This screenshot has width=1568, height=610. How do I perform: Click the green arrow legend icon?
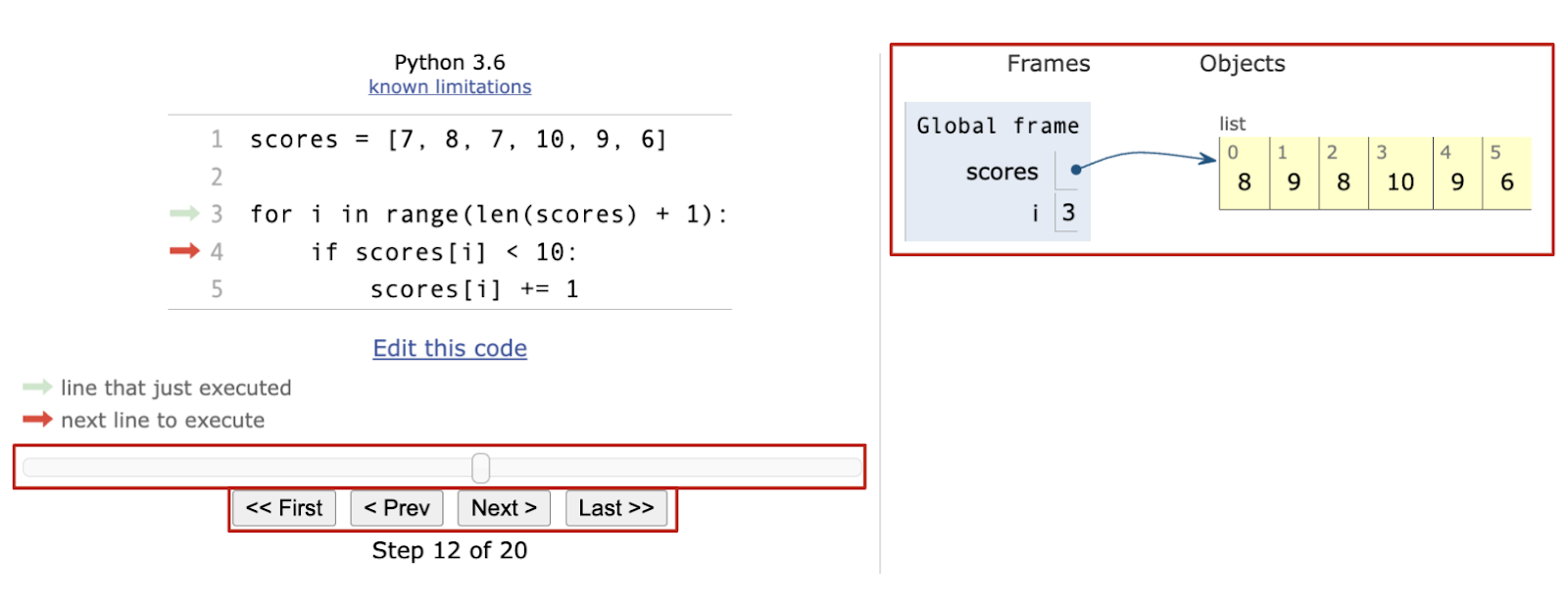37,387
